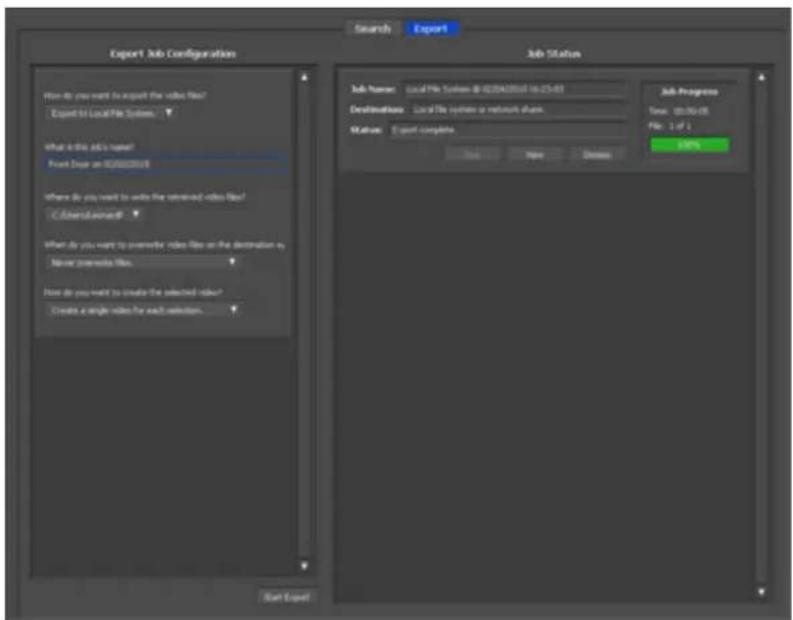Click the configuration panel scroll-up arrow
This screenshot has width=793, height=620.
coord(304,77)
